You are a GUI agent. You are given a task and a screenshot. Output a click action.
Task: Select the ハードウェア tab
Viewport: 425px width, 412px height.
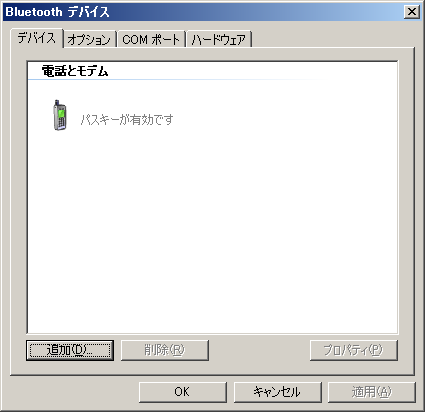[x=219, y=40]
